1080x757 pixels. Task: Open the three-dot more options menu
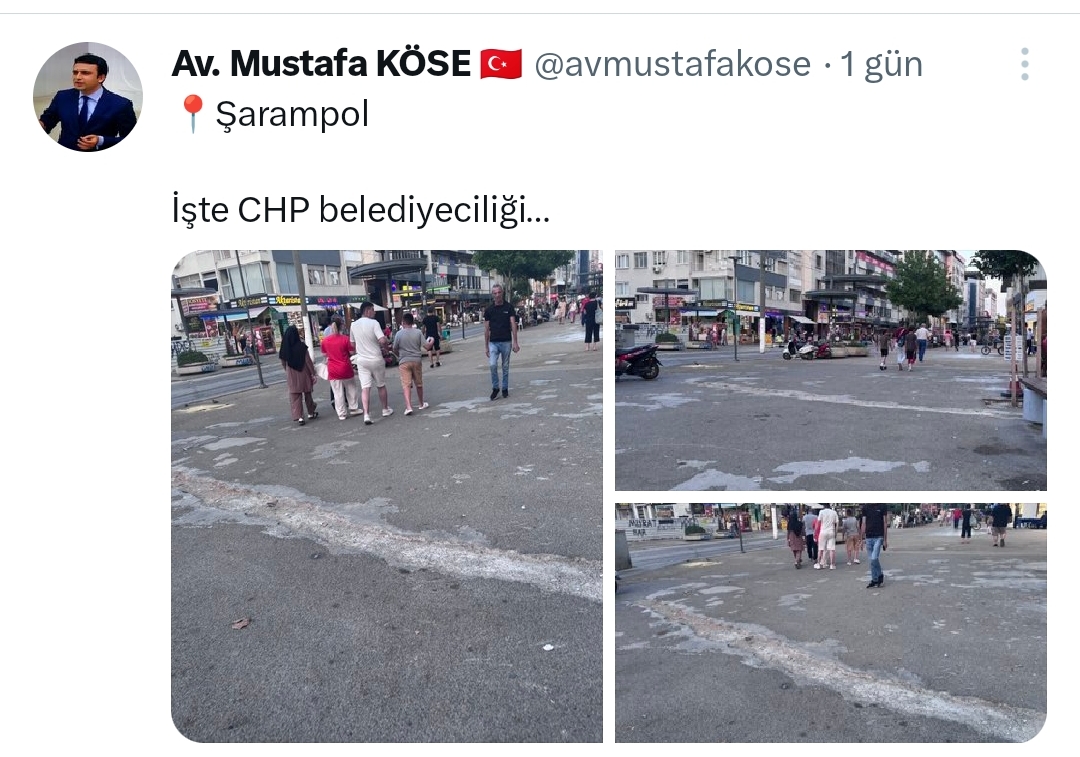click(x=1024, y=64)
